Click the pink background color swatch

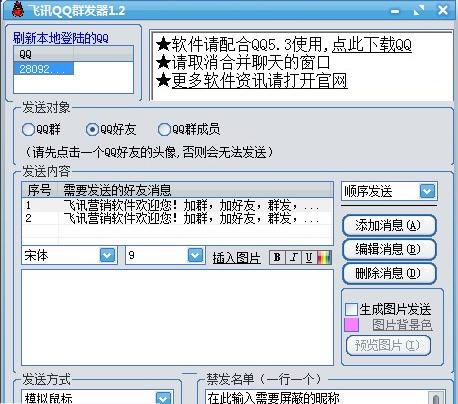coord(351,325)
